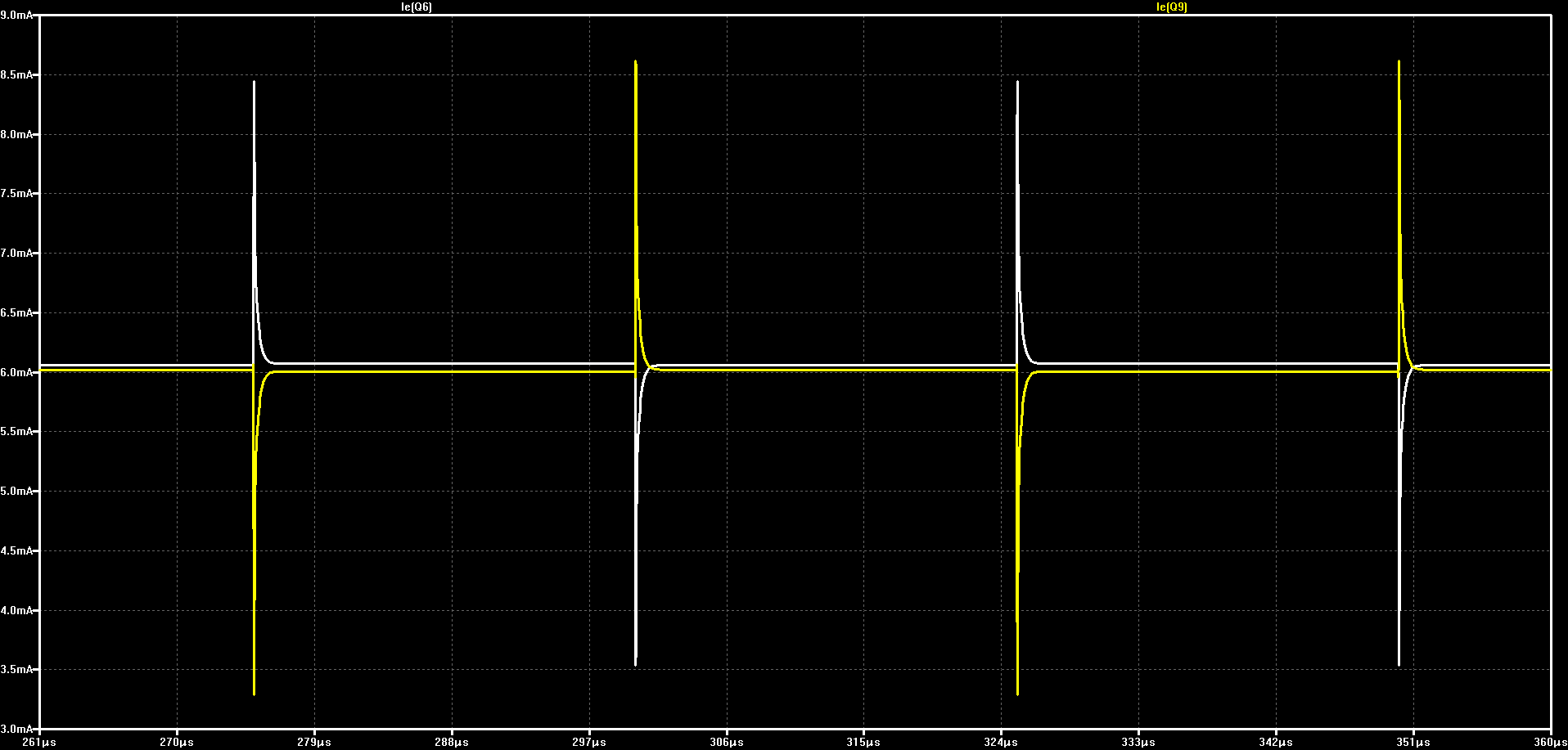This screenshot has width=1568, height=750.
Task: Select the 360µs time axis value
Action: pyautogui.click(x=1549, y=742)
